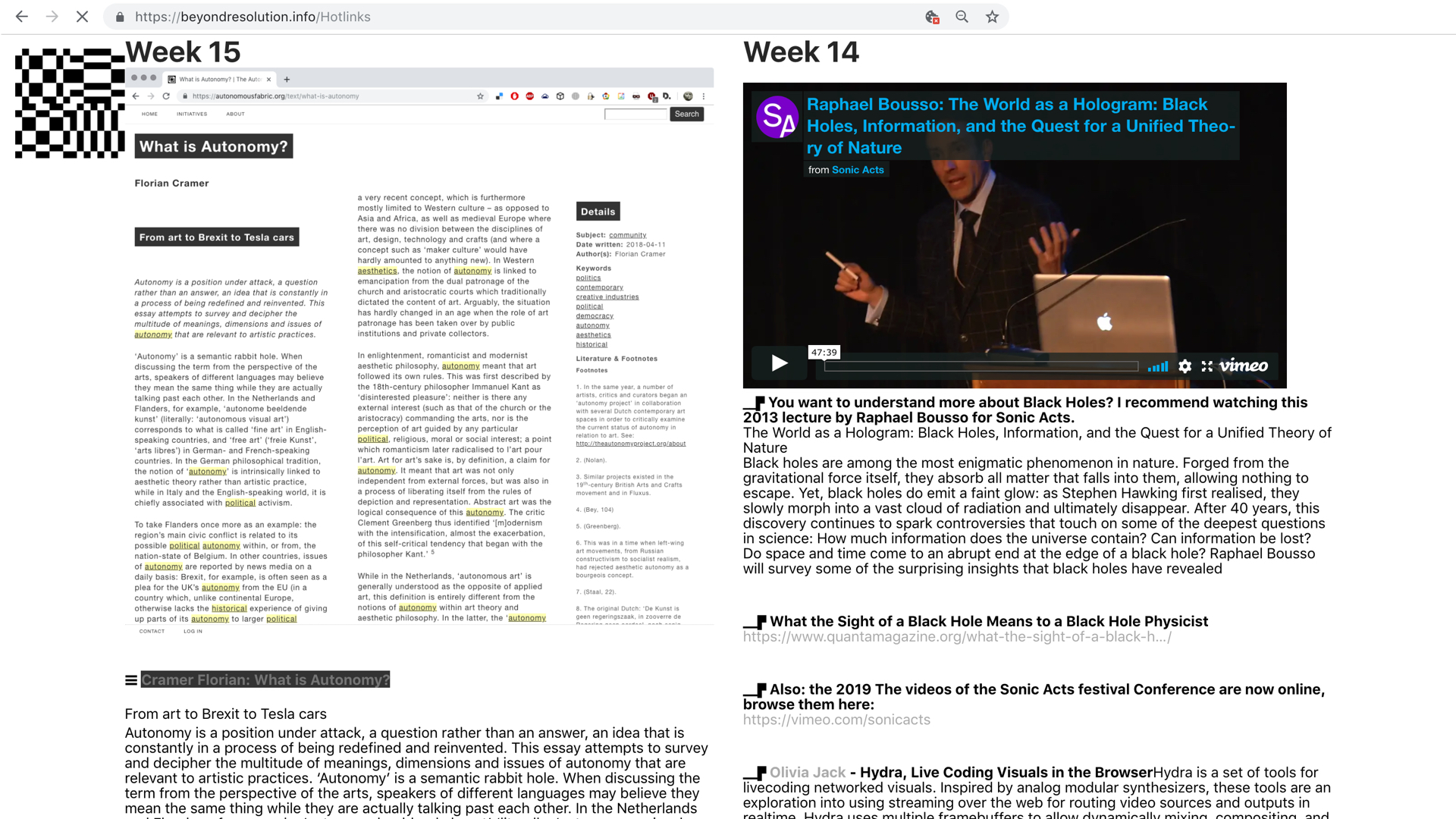Expand hamburger menu beside Cramer Florian title
Image resolution: width=1456 pixels, height=819 pixels.
(x=131, y=680)
